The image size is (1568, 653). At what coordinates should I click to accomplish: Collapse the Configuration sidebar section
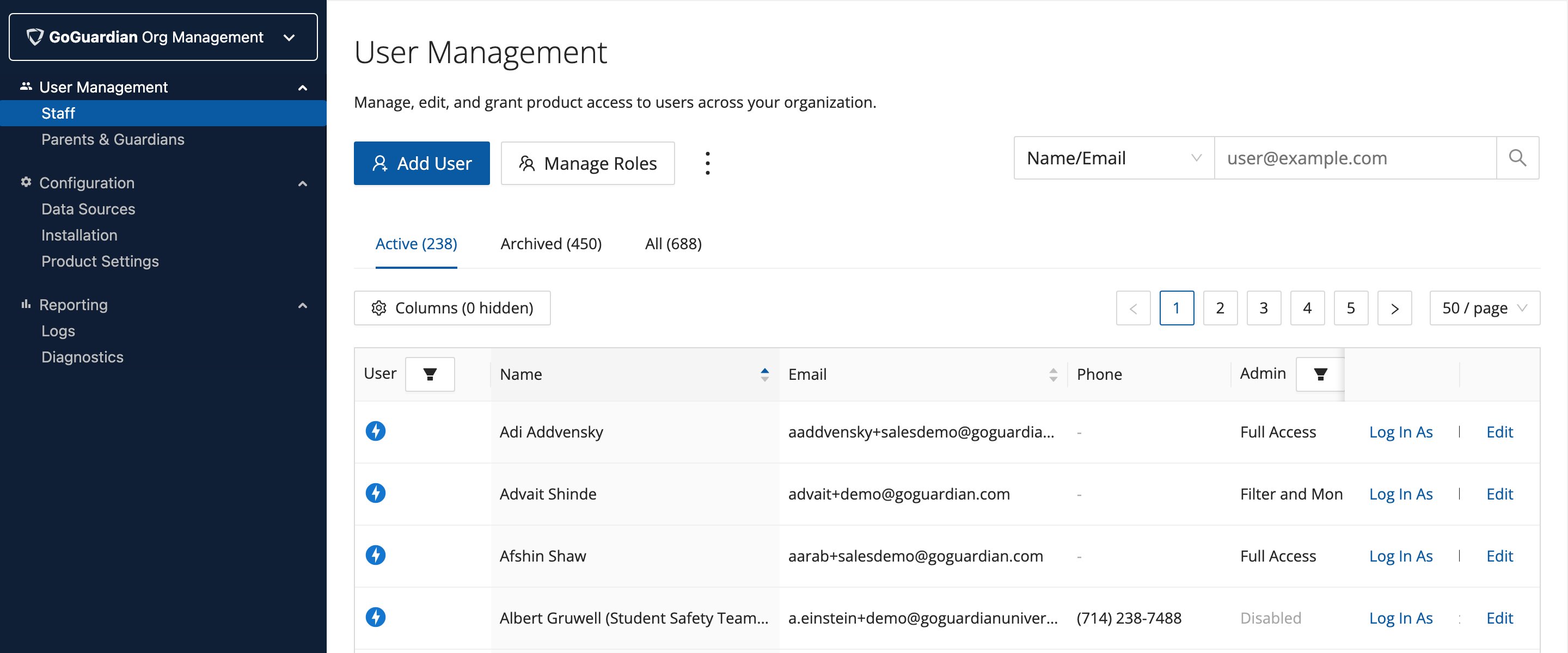(303, 183)
